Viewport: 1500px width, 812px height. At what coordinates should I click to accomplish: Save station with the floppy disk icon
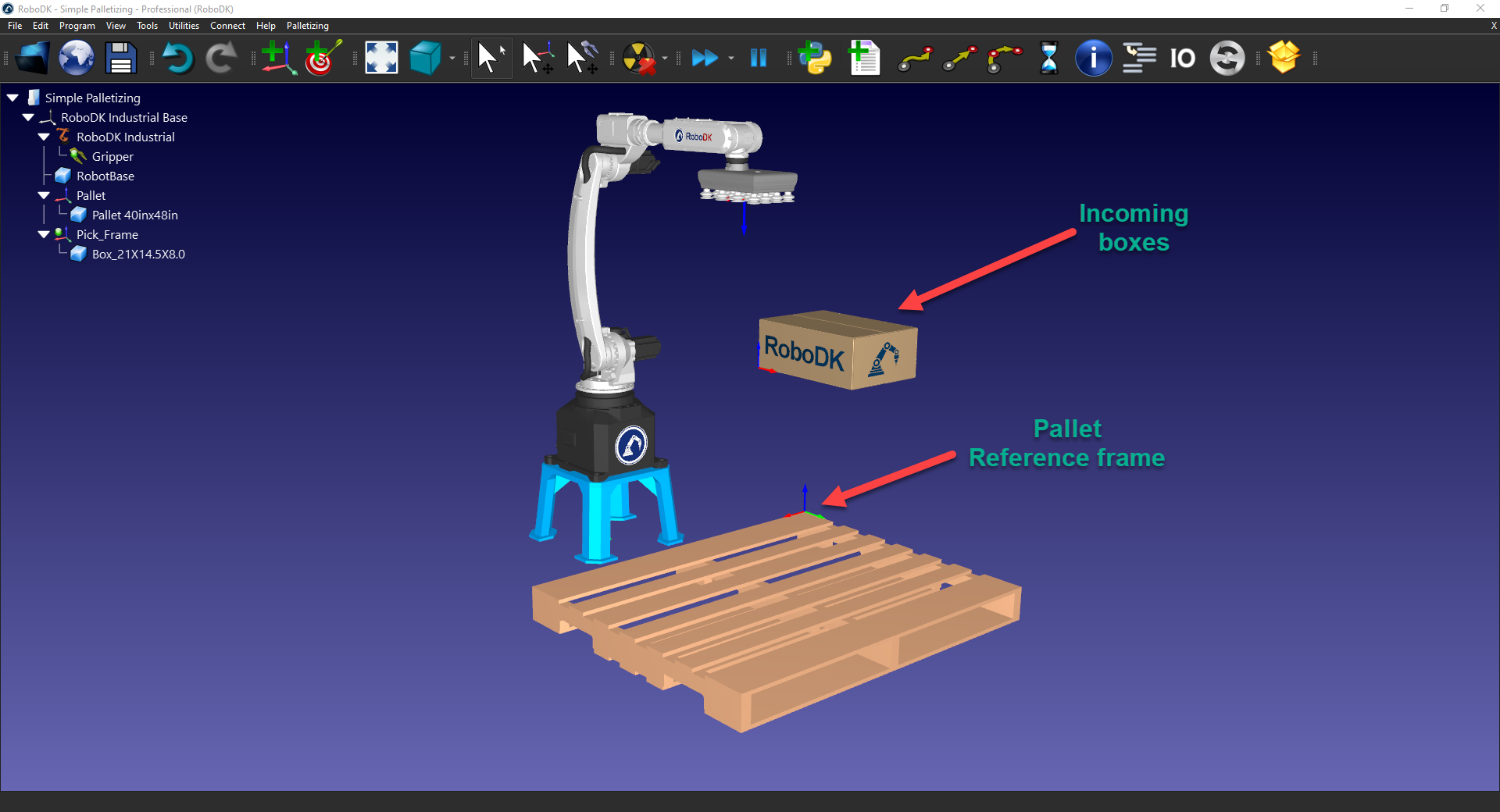point(121,58)
